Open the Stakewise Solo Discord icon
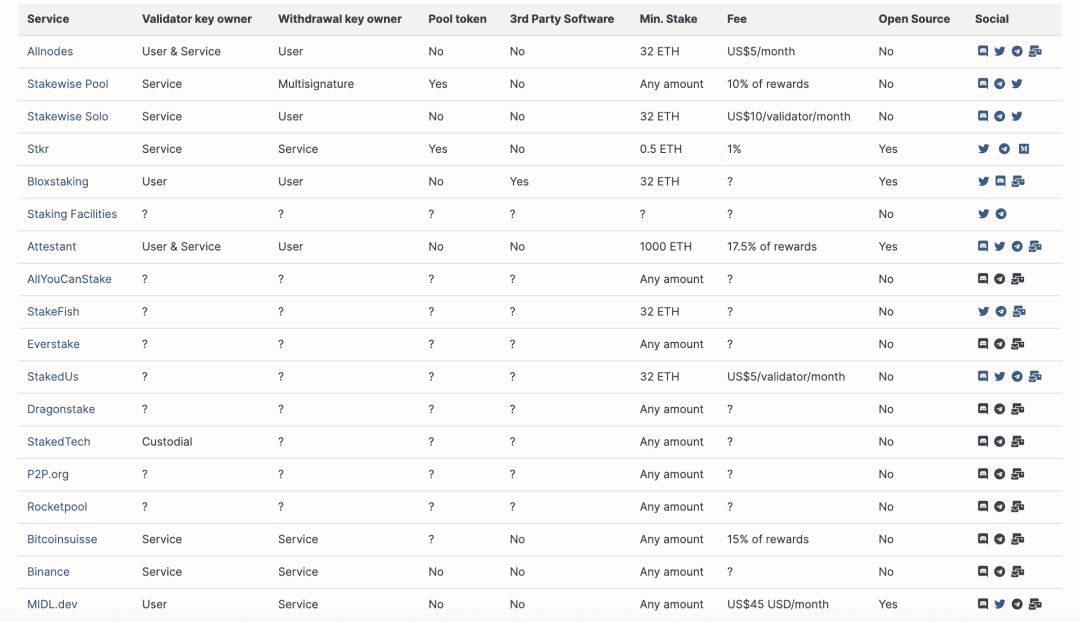 point(983,116)
